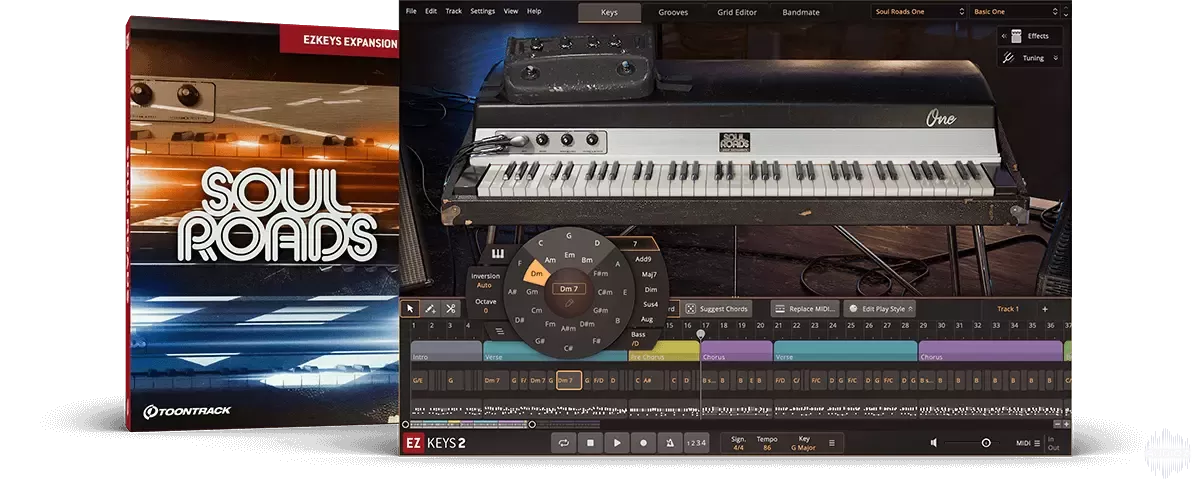Select the highlighted Dm 7 chord block

(568, 380)
